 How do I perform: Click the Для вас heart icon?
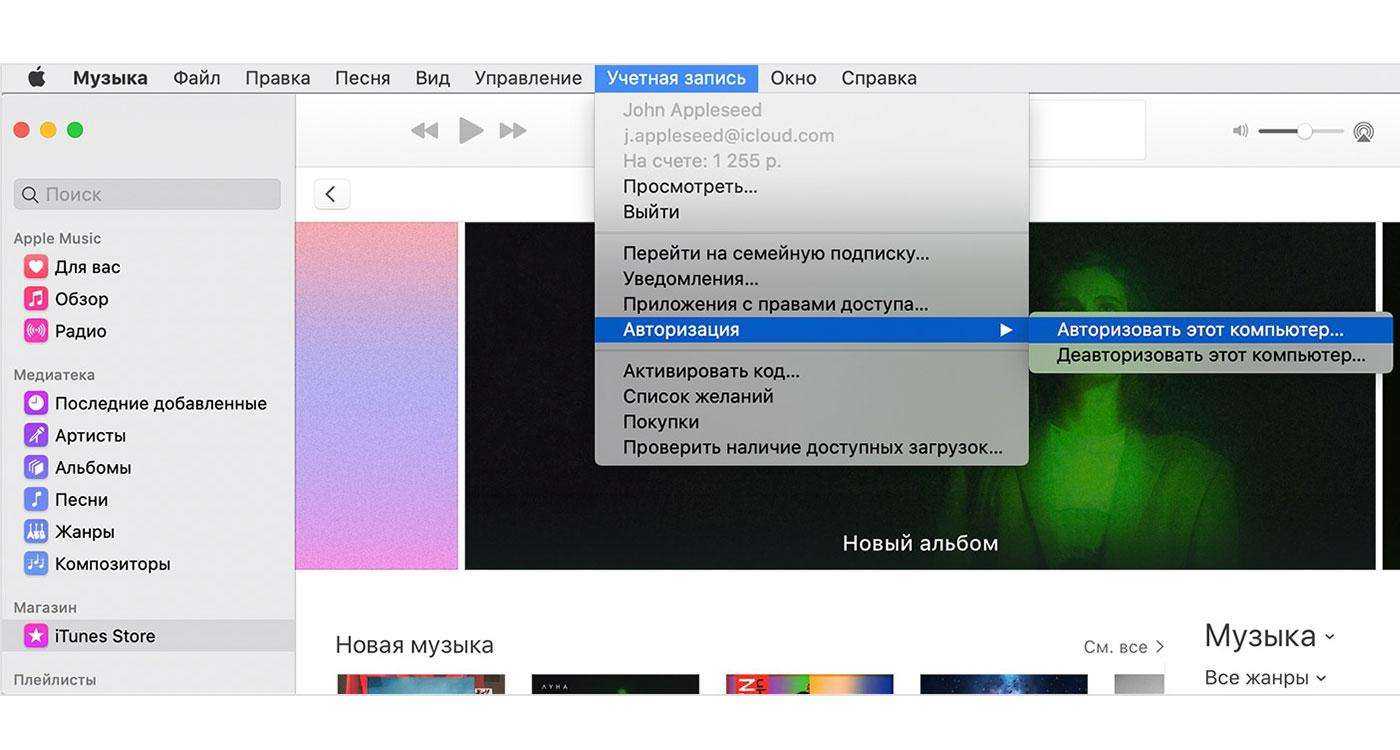click(x=36, y=267)
